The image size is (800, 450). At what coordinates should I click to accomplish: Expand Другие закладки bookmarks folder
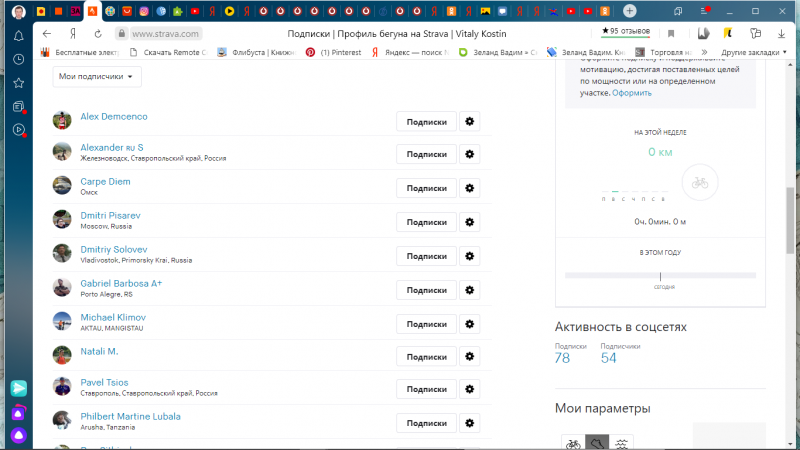point(754,52)
